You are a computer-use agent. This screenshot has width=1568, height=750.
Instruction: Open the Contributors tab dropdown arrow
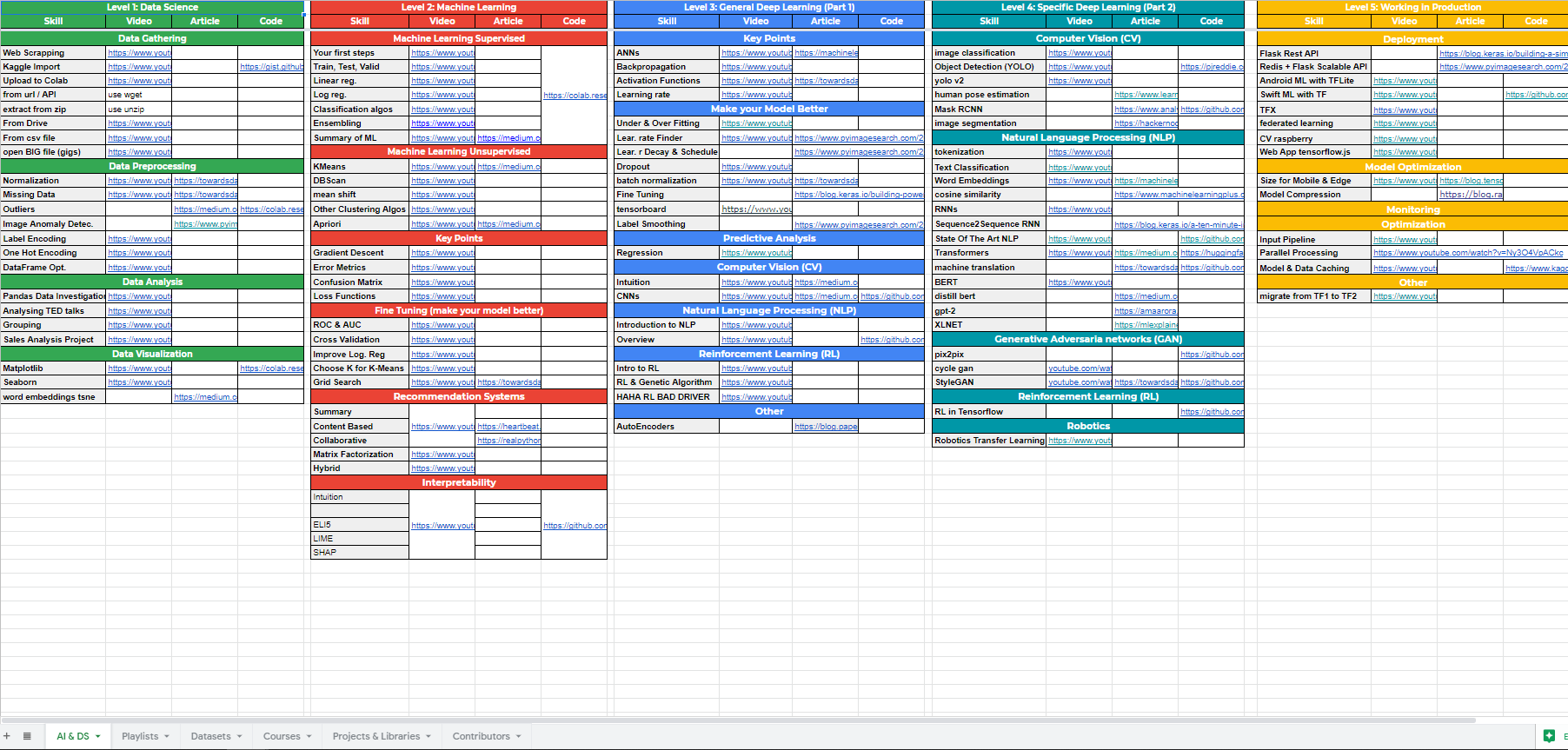point(519,736)
